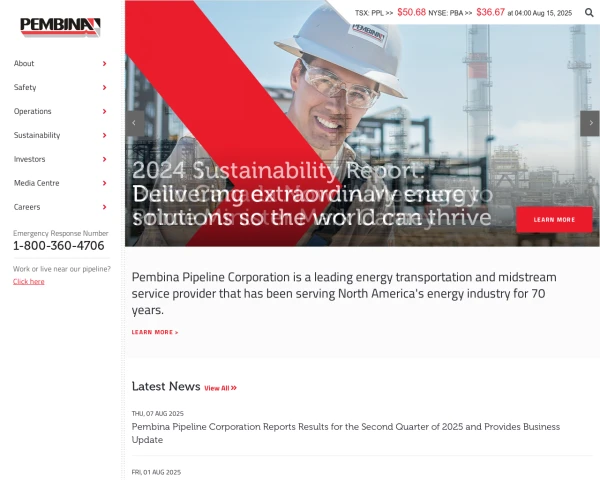Click the $50.68 share price
This screenshot has width=600, height=480.
pyautogui.click(x=411, y=12)
